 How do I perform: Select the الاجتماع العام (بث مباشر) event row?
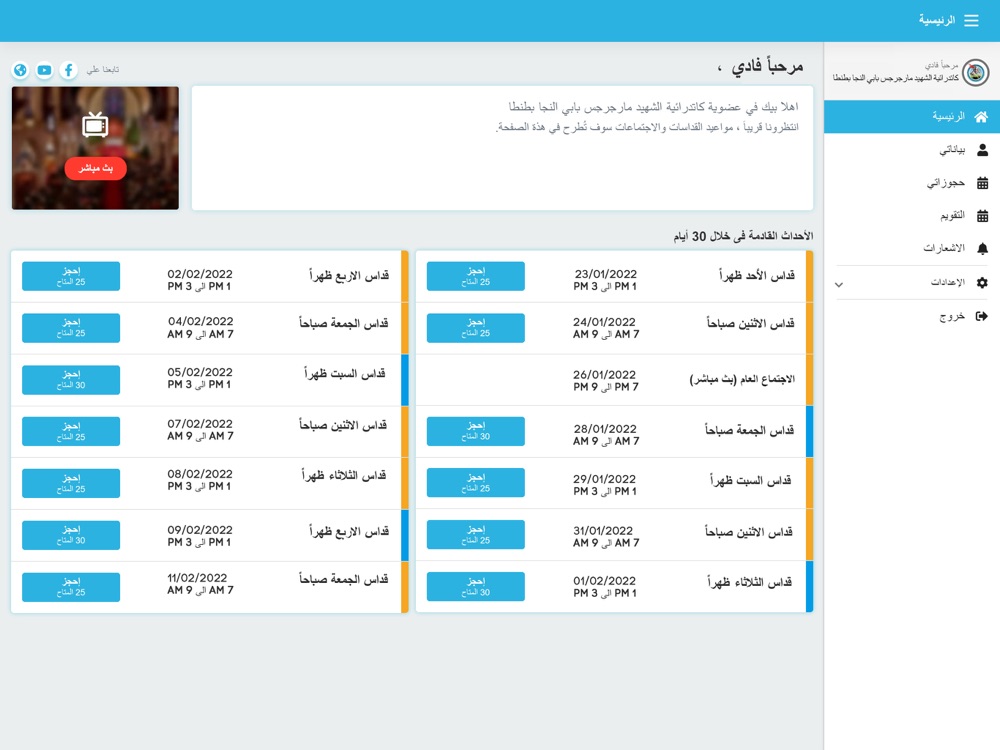click(x=614, y=380)
